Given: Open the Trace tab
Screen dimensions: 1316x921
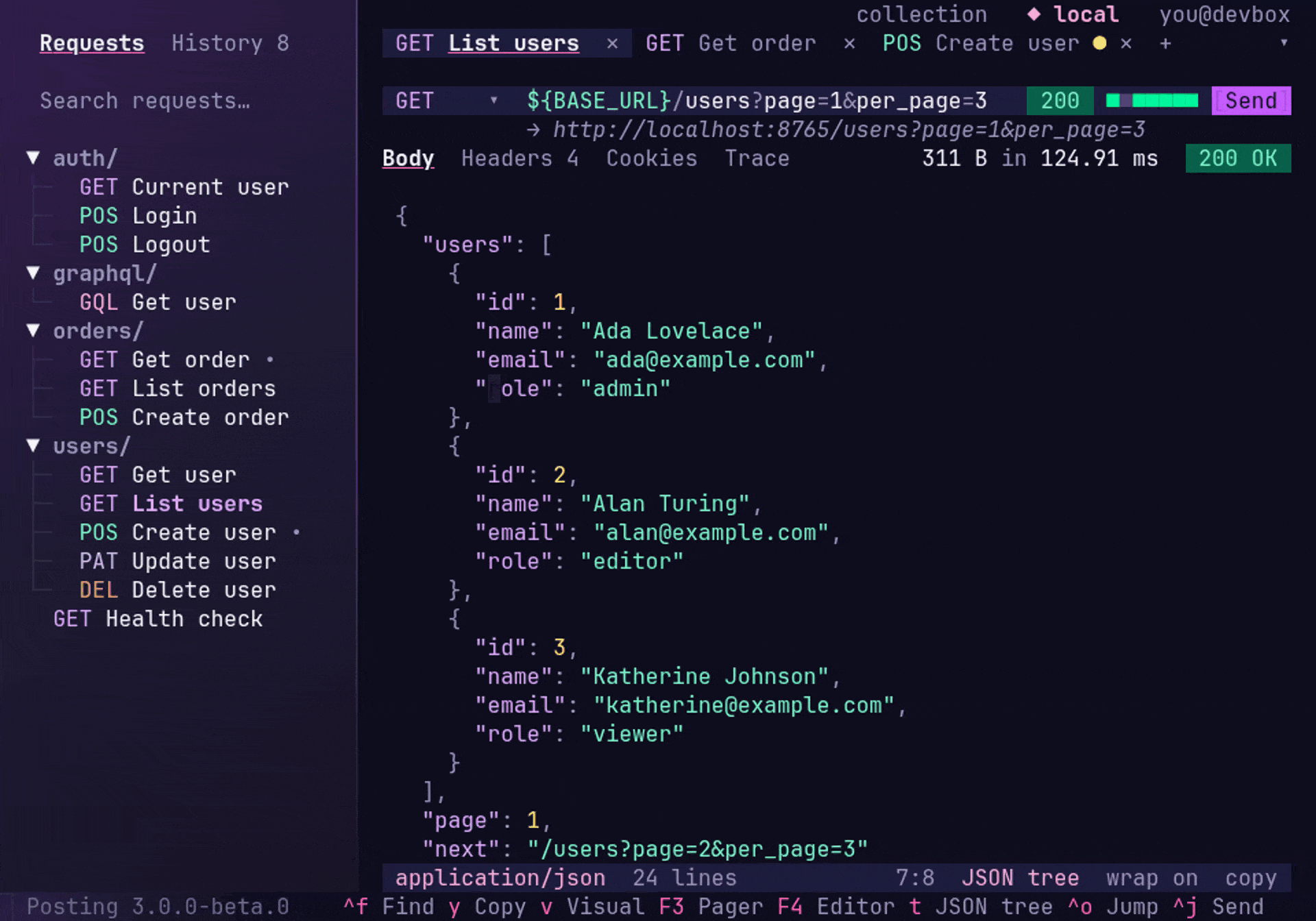Looking at the screenshot, I should point(757,158).
